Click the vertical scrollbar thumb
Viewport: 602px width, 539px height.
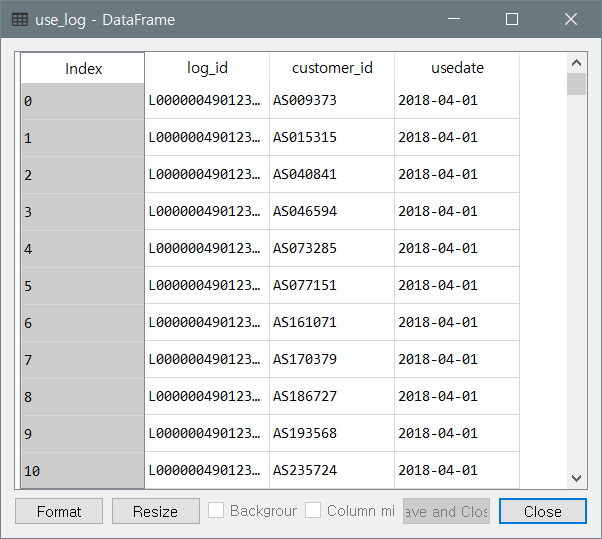coord(576,84)
